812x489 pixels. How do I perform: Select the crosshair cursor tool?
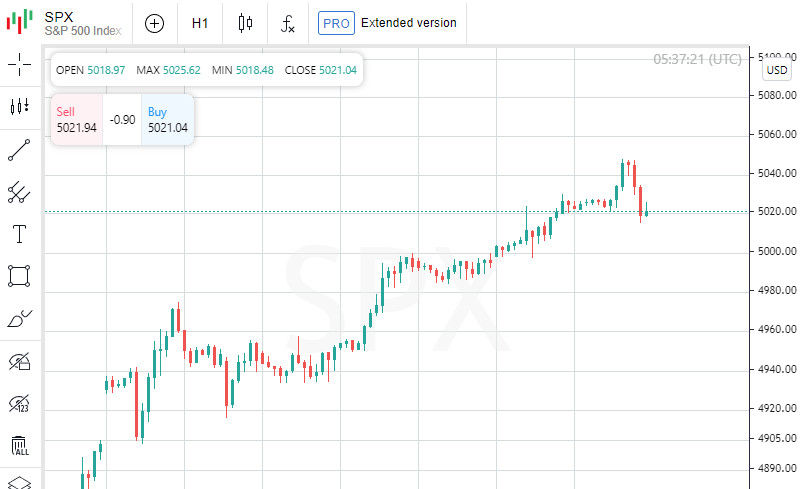(x=19, y=65)
